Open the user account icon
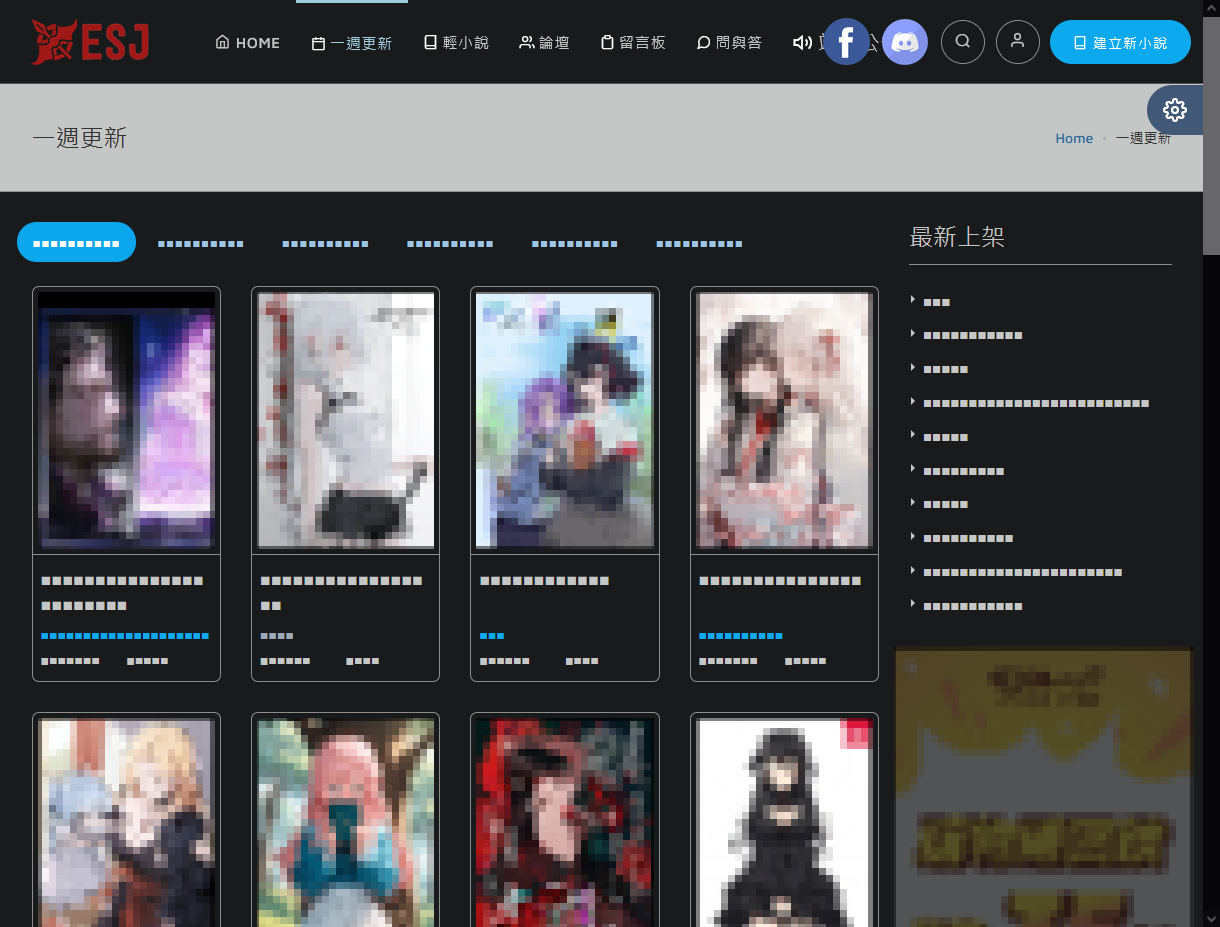 (x=1018, y=42)
